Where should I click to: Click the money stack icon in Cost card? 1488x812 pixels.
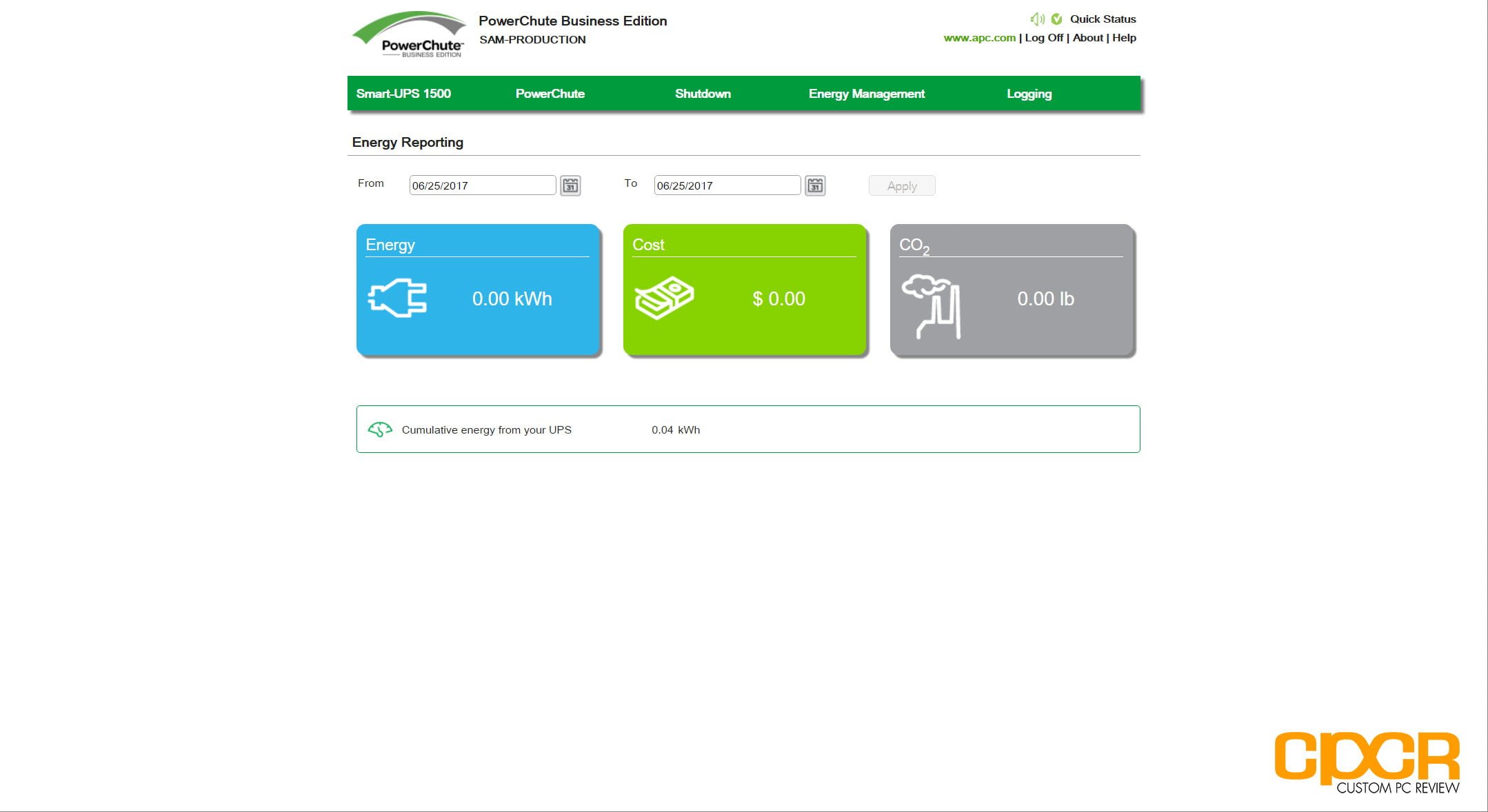click(x=664, y=298)
